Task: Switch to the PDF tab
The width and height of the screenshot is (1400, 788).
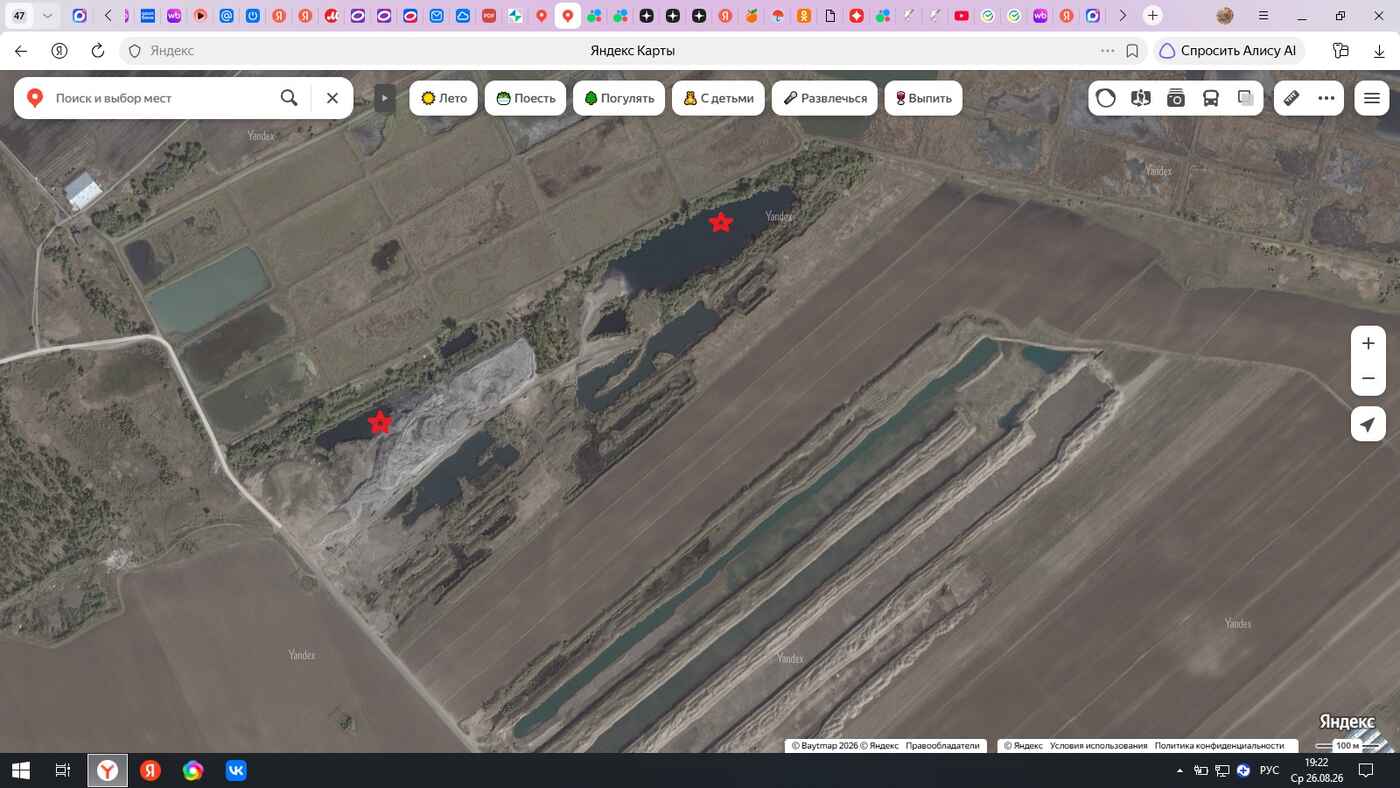Action: click(x=488, y=16)
